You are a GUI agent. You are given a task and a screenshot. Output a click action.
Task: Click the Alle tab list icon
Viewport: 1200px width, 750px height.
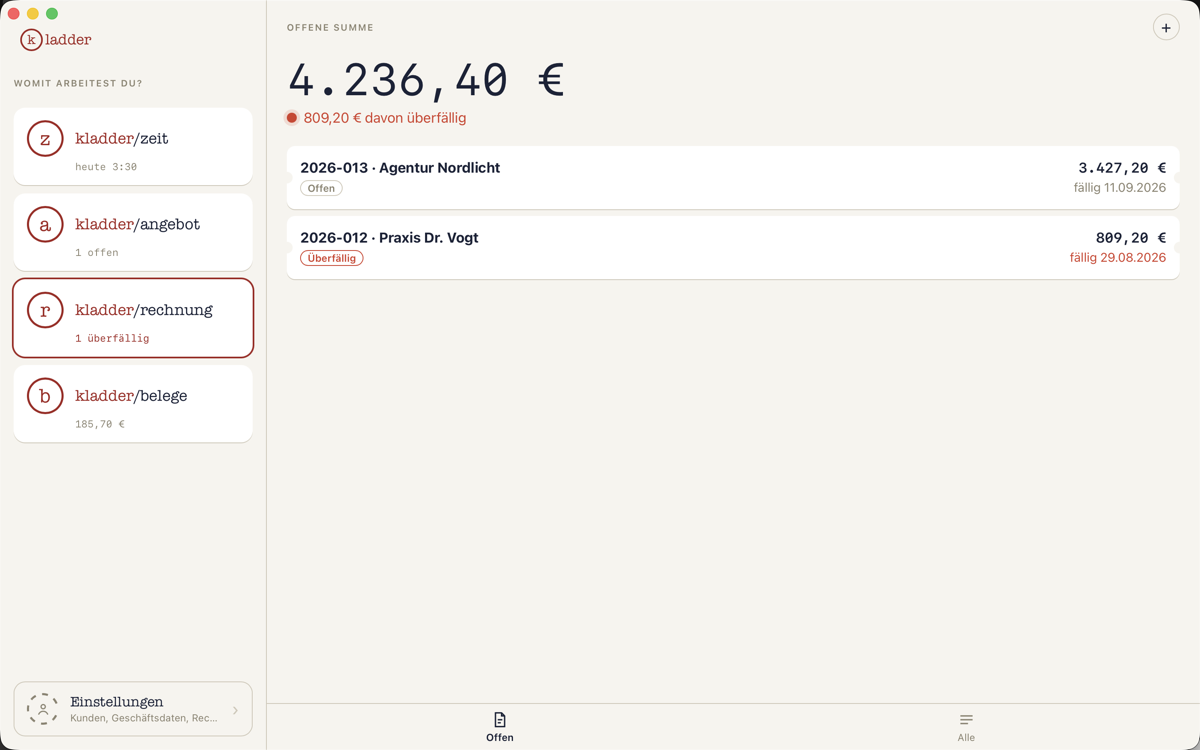[966, 720]
